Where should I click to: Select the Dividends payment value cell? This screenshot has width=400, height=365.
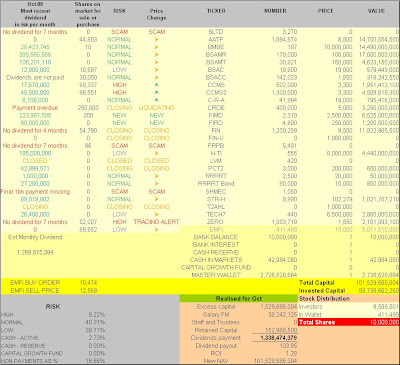point(275,338)
